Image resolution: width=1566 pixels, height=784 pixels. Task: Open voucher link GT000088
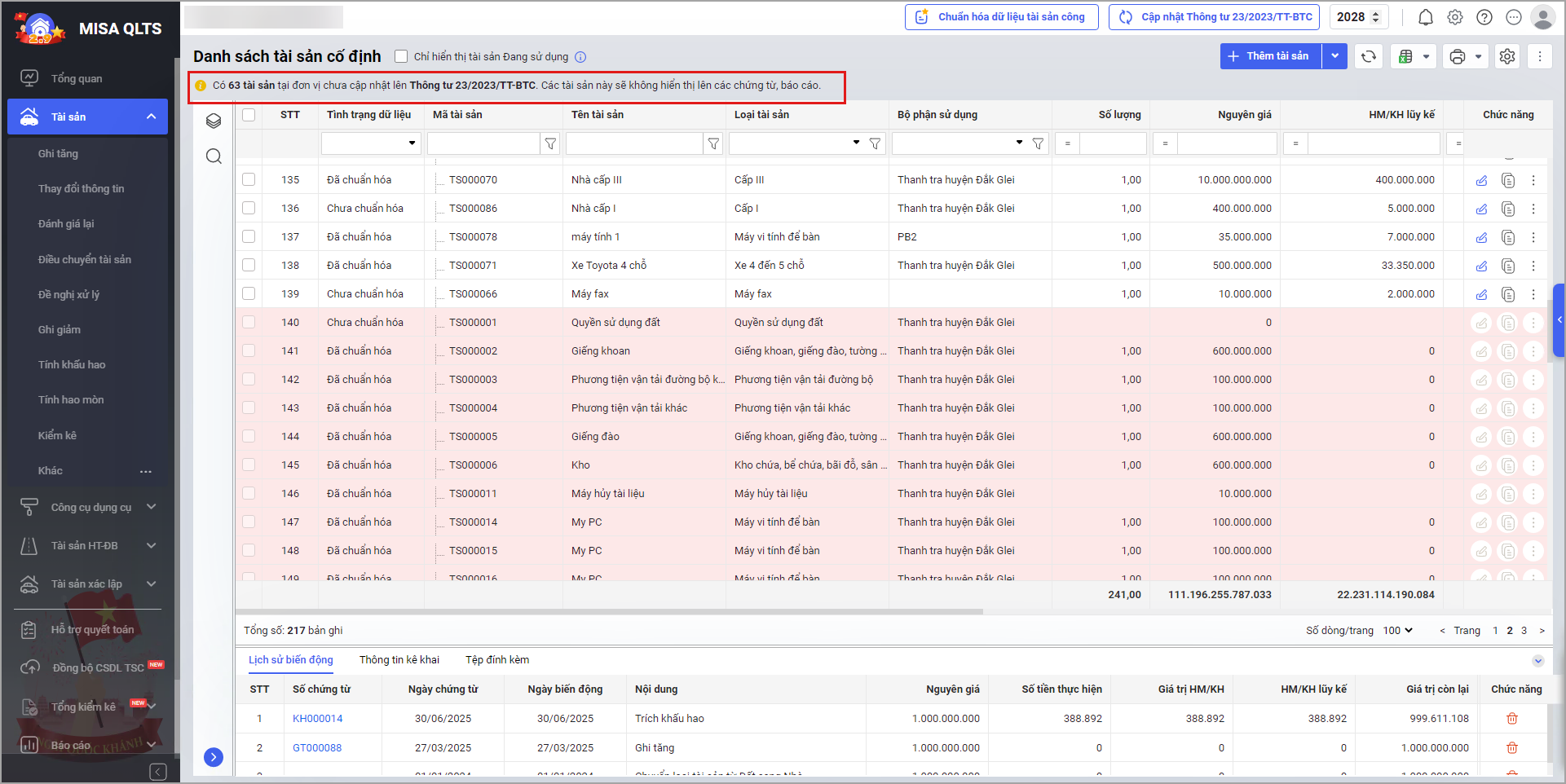pos(317,747)
